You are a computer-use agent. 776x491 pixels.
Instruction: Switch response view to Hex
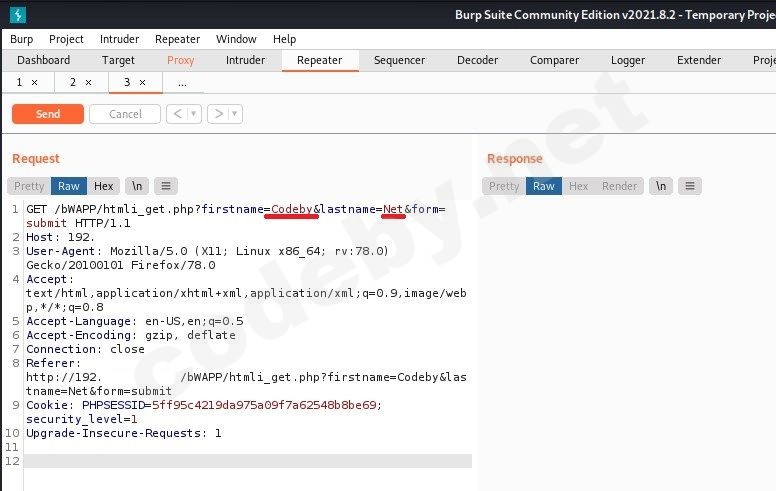578,186
